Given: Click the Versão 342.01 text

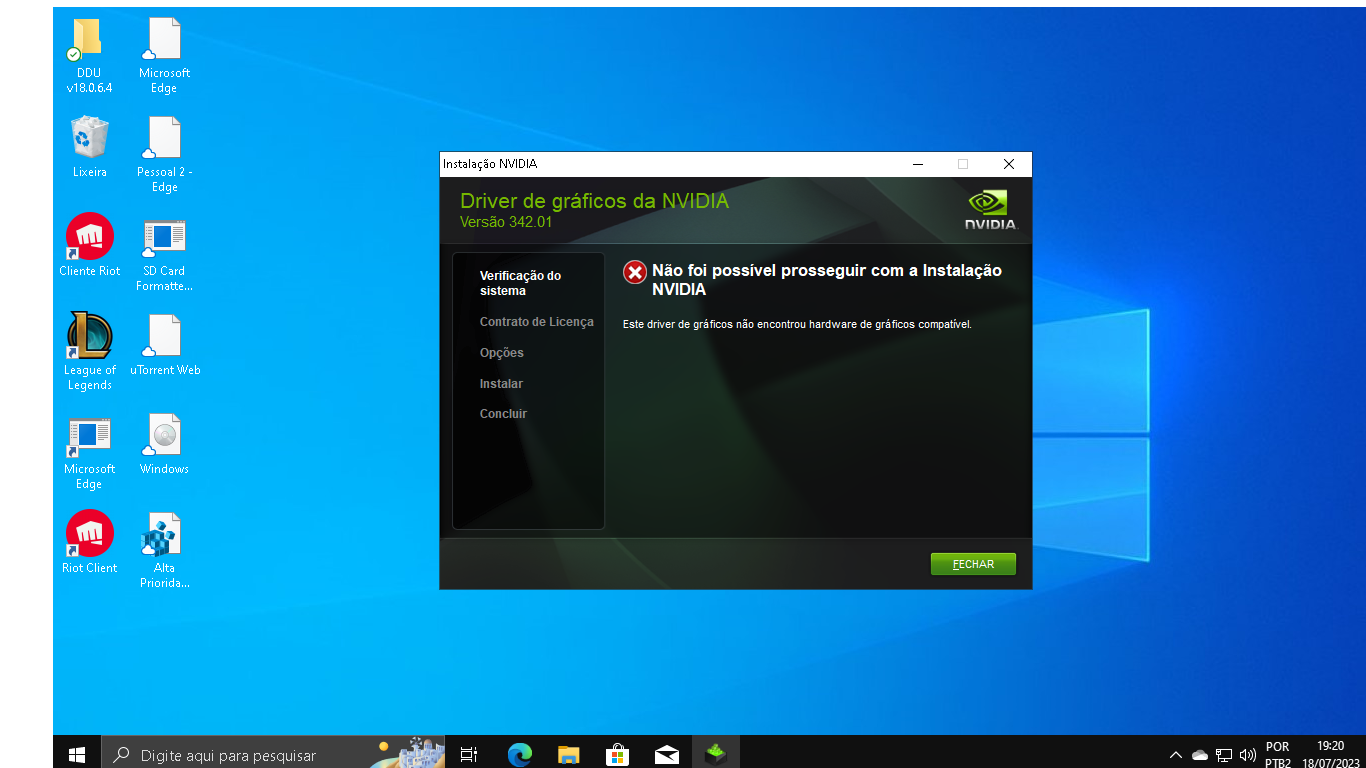Looking at the screenshot, I should [x=506, y=222].
